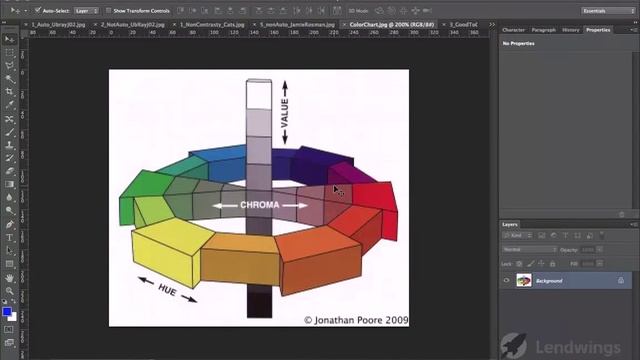
Task: Select the Gradient tool
Action: pyautogui.click(x=9, y=184)
